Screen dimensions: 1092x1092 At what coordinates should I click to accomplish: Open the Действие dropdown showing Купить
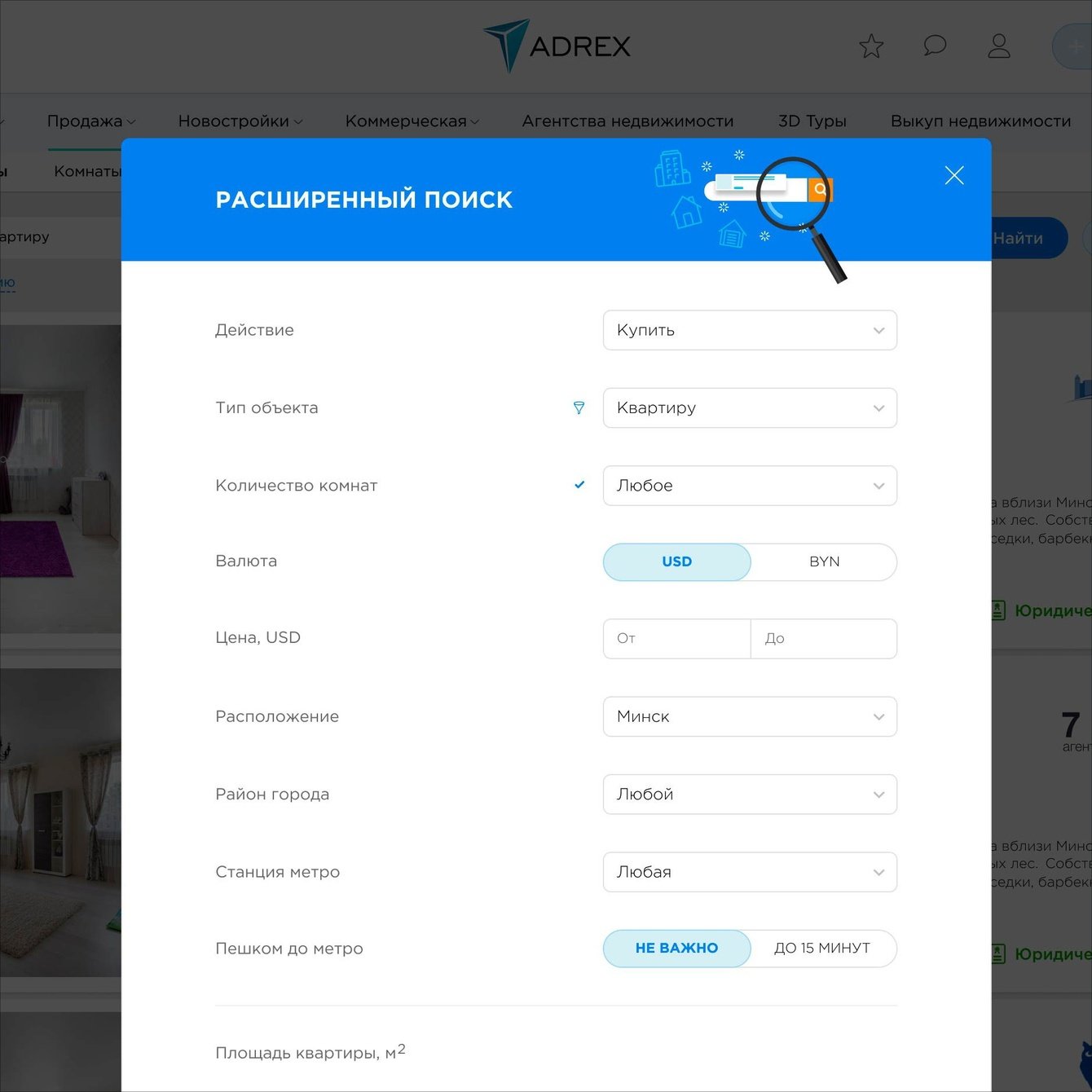750,330
